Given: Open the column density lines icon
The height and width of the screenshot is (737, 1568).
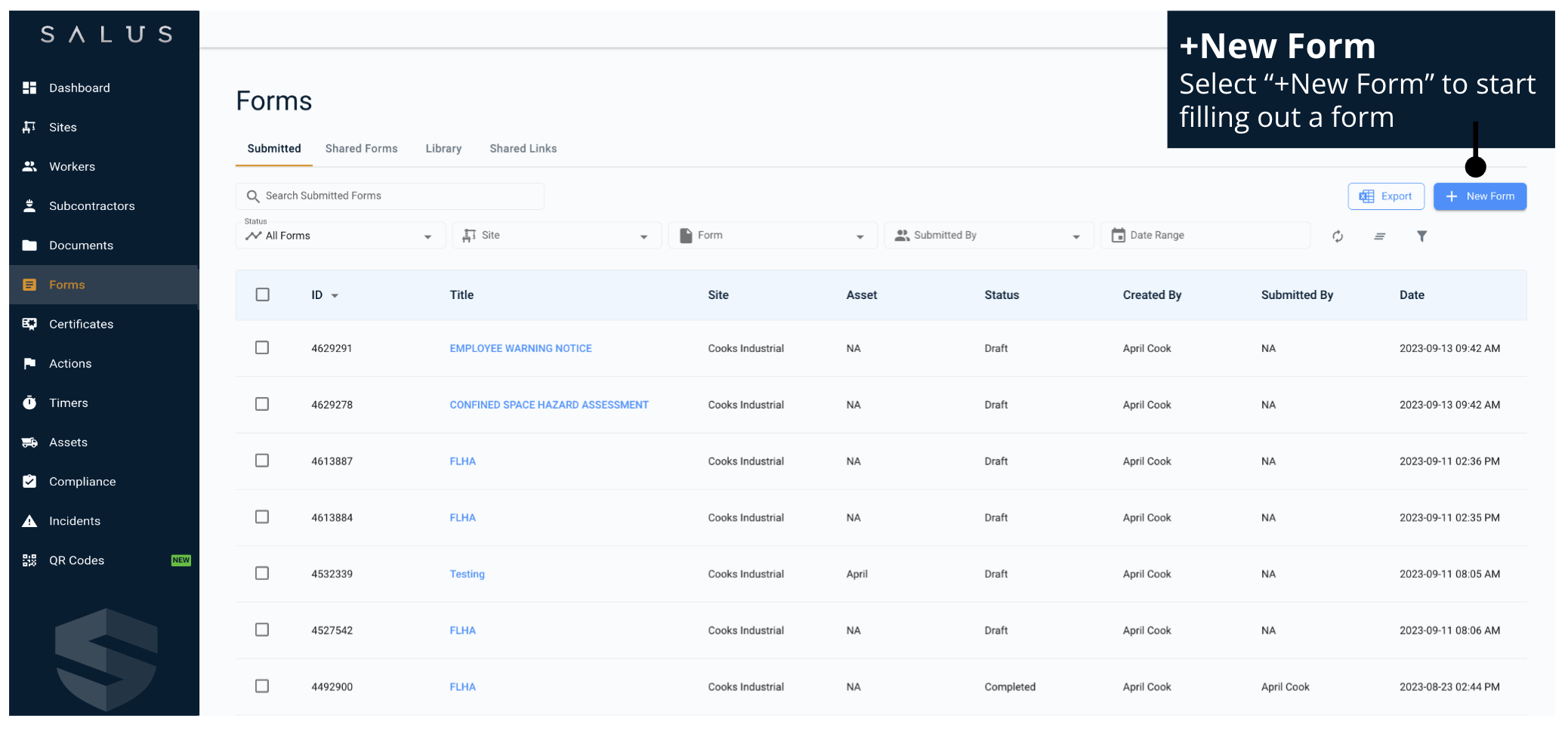Looking at the screenshot, I should 1379,236.
